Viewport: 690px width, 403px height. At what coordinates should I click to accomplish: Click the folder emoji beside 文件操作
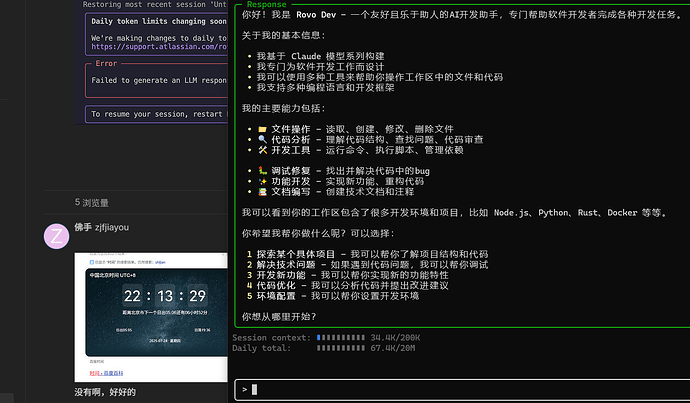tap(262, 129)
